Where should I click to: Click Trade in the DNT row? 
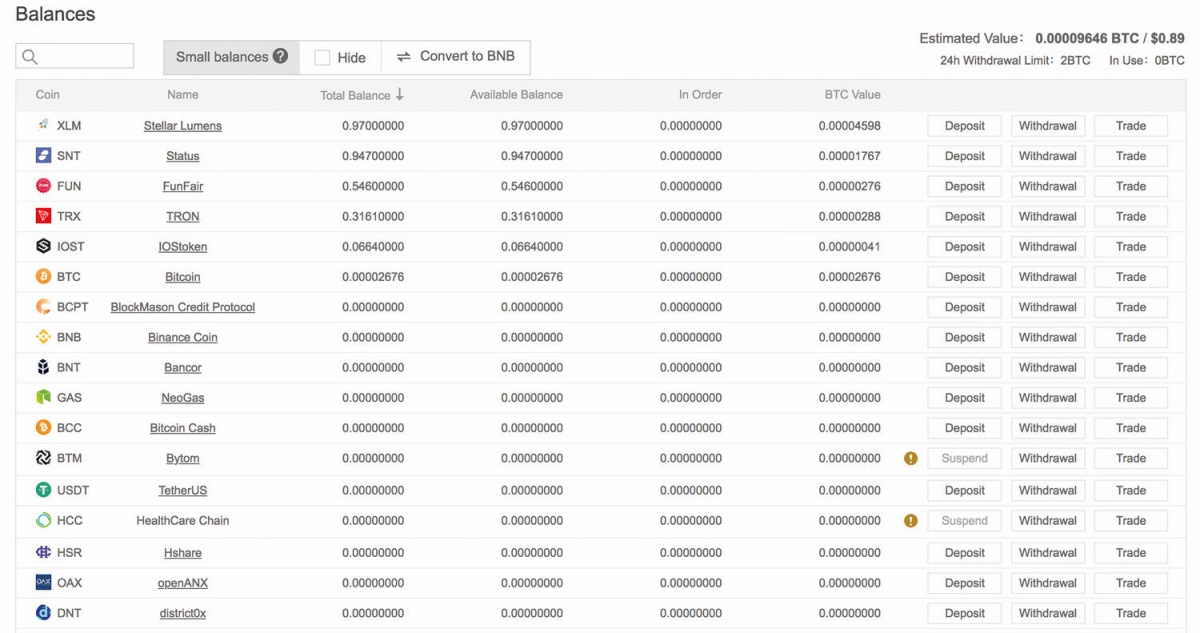click(1131, 613)
